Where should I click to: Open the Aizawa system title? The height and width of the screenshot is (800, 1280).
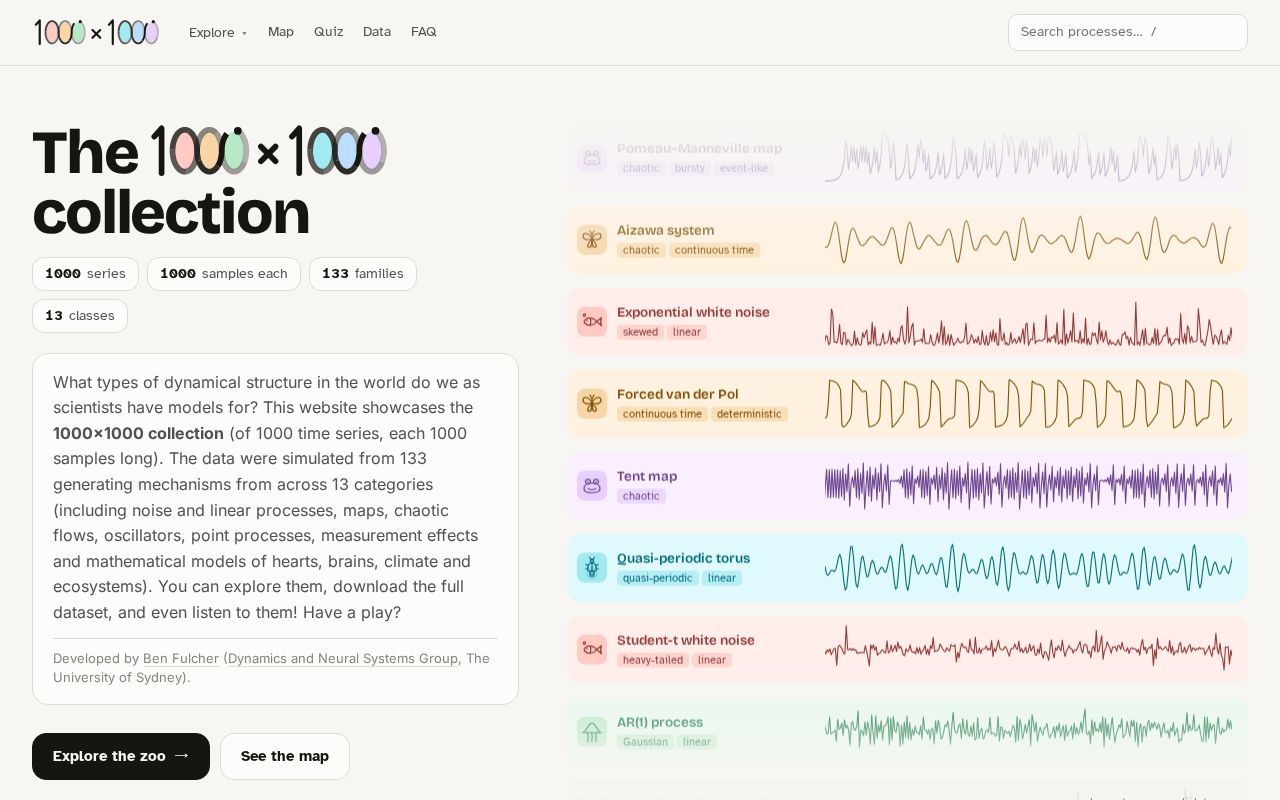pyautogui.click(x=665, y=230)
